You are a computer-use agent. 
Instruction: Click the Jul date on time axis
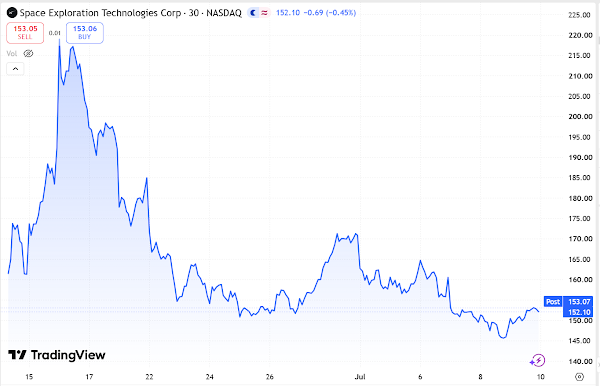tap(360, 377)
